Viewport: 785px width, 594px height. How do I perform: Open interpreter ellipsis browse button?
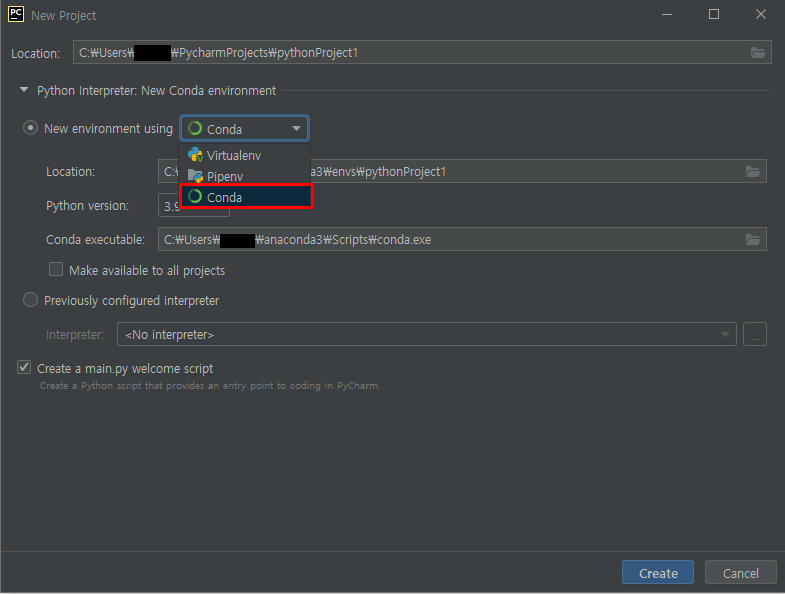click(755, 334)
